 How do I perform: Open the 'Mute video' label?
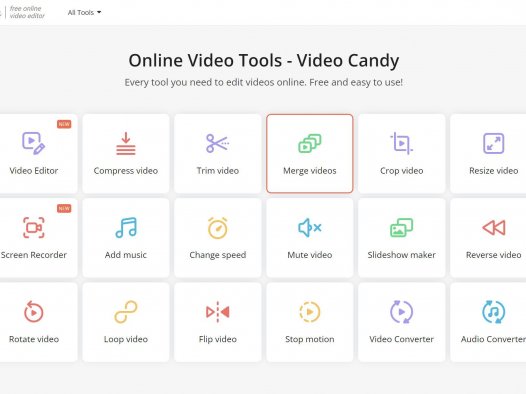pos(310,255)
